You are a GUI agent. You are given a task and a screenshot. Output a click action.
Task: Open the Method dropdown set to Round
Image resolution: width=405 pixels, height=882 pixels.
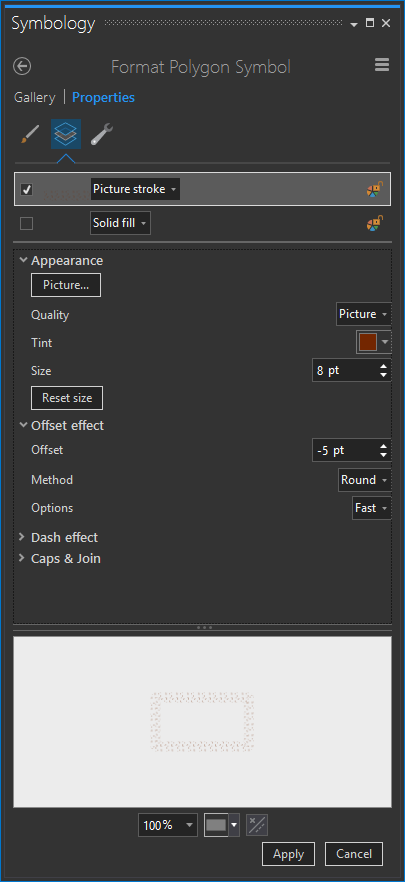click(x=364, y=480)
